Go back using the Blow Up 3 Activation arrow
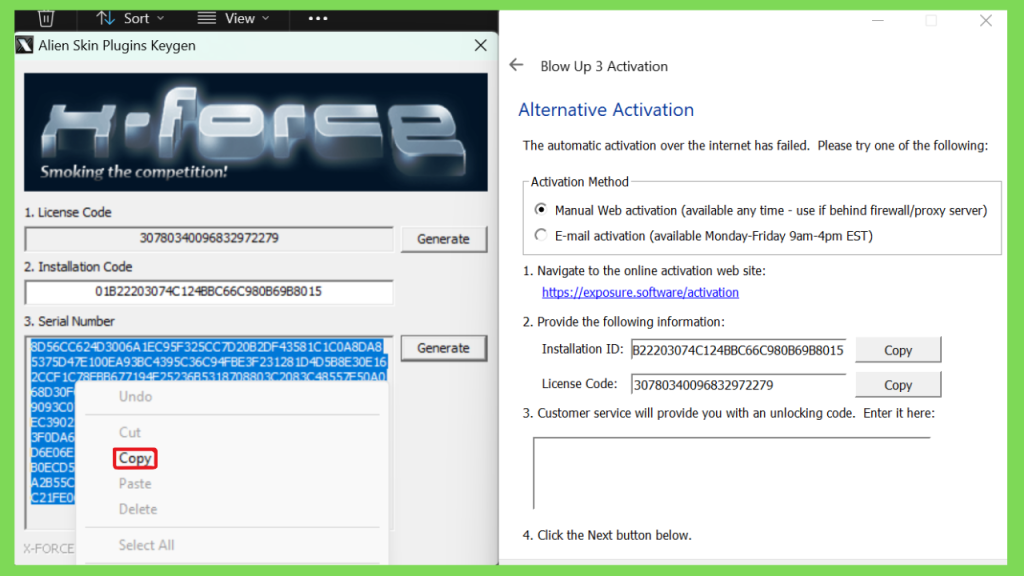 pos(517,65)
